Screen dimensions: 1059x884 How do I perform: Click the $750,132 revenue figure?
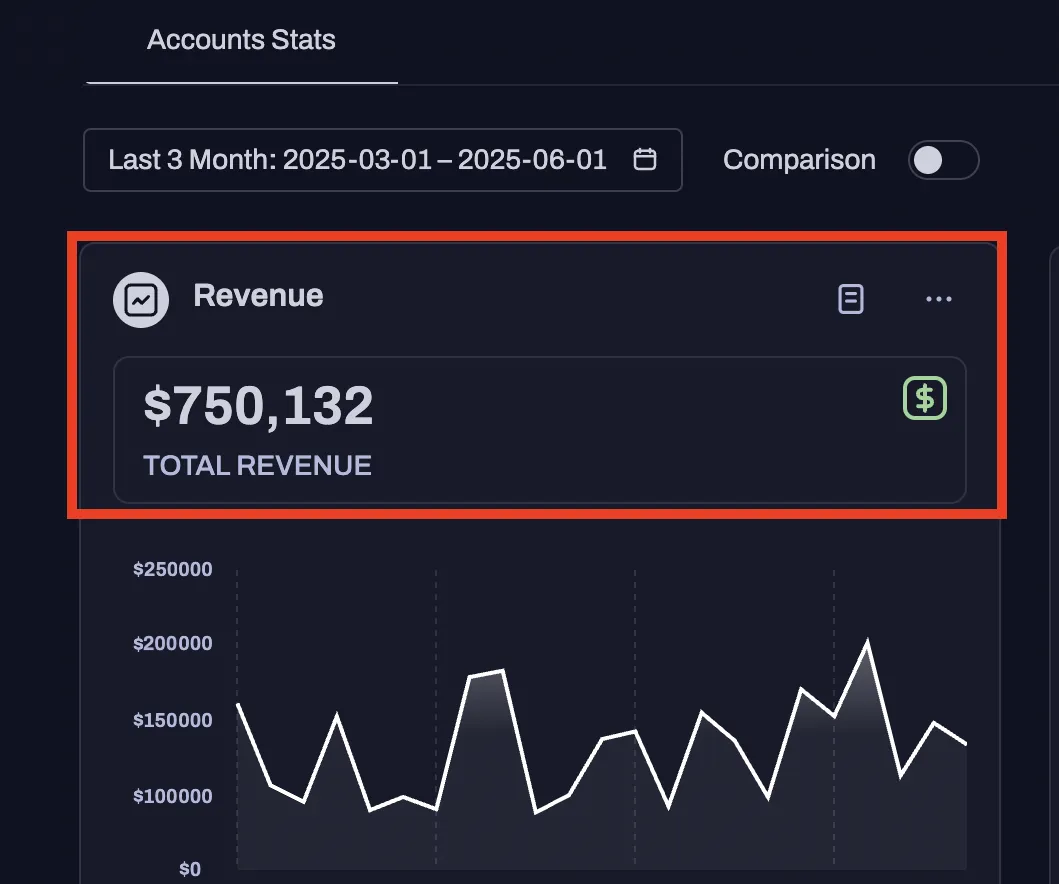point(258,406)
